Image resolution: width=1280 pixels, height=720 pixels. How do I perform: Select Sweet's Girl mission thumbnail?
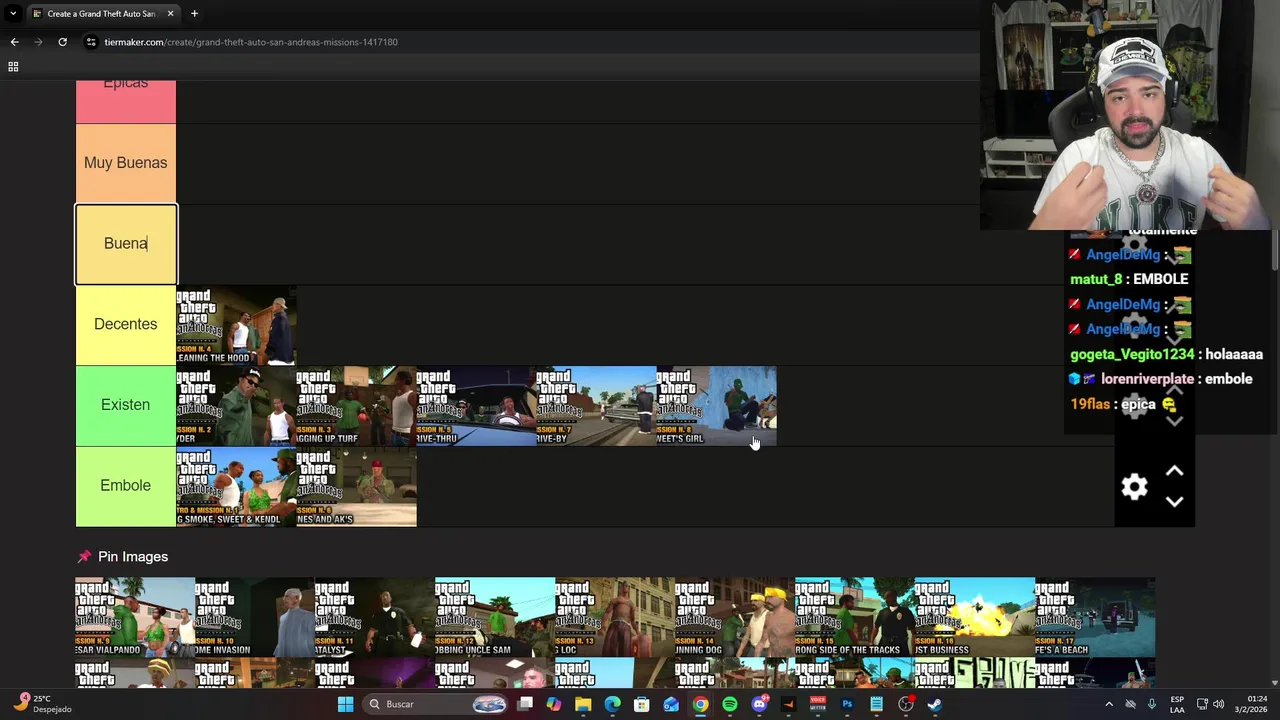tap(716, 406)
